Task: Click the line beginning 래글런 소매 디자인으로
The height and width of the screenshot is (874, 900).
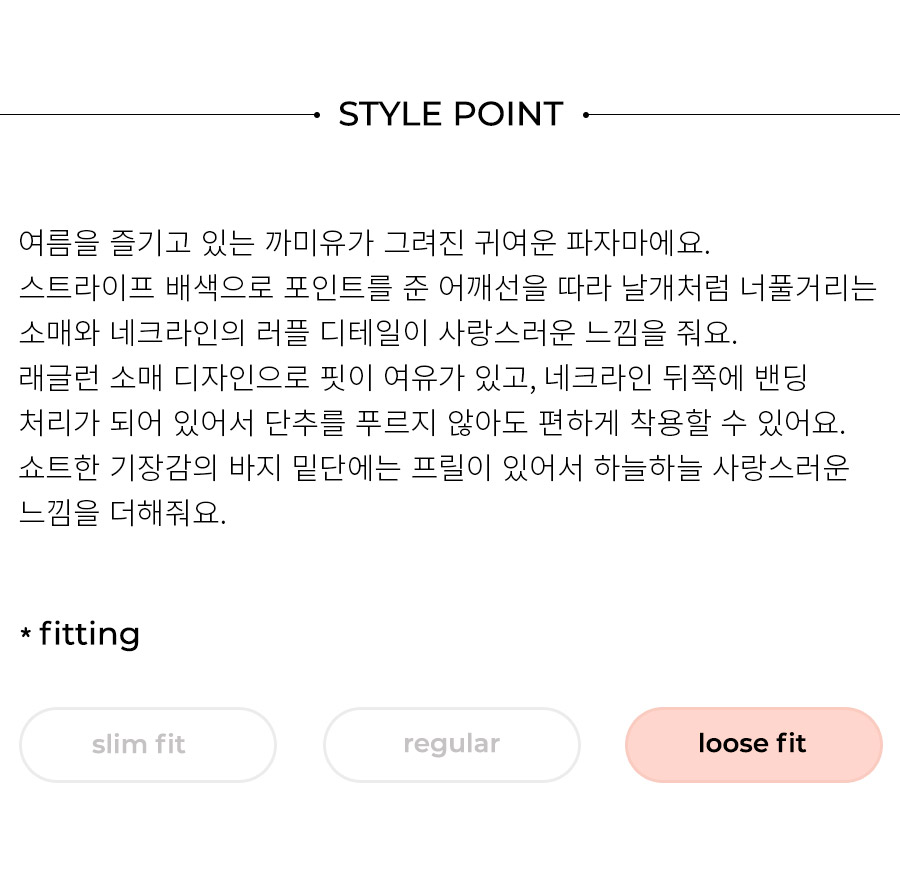Action: pos(413,378)
